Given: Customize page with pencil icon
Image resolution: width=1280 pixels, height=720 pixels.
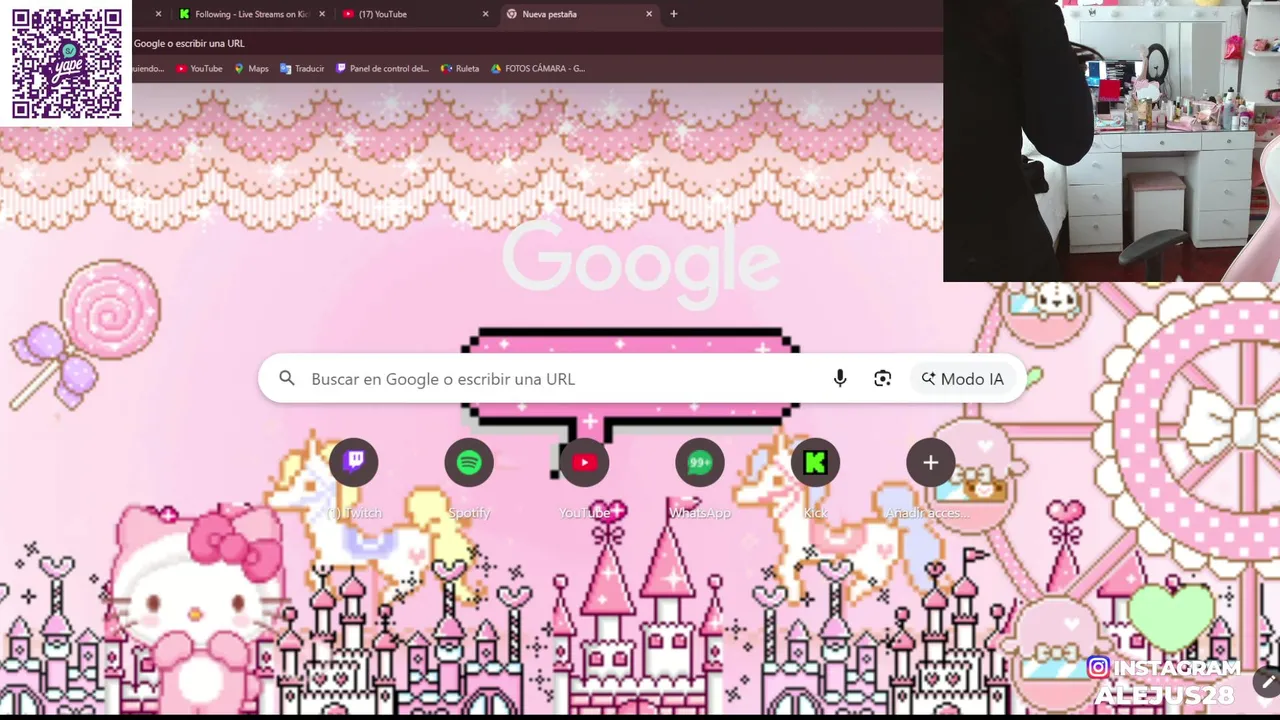Looking at the screenshot, I should pos(1267,684).
